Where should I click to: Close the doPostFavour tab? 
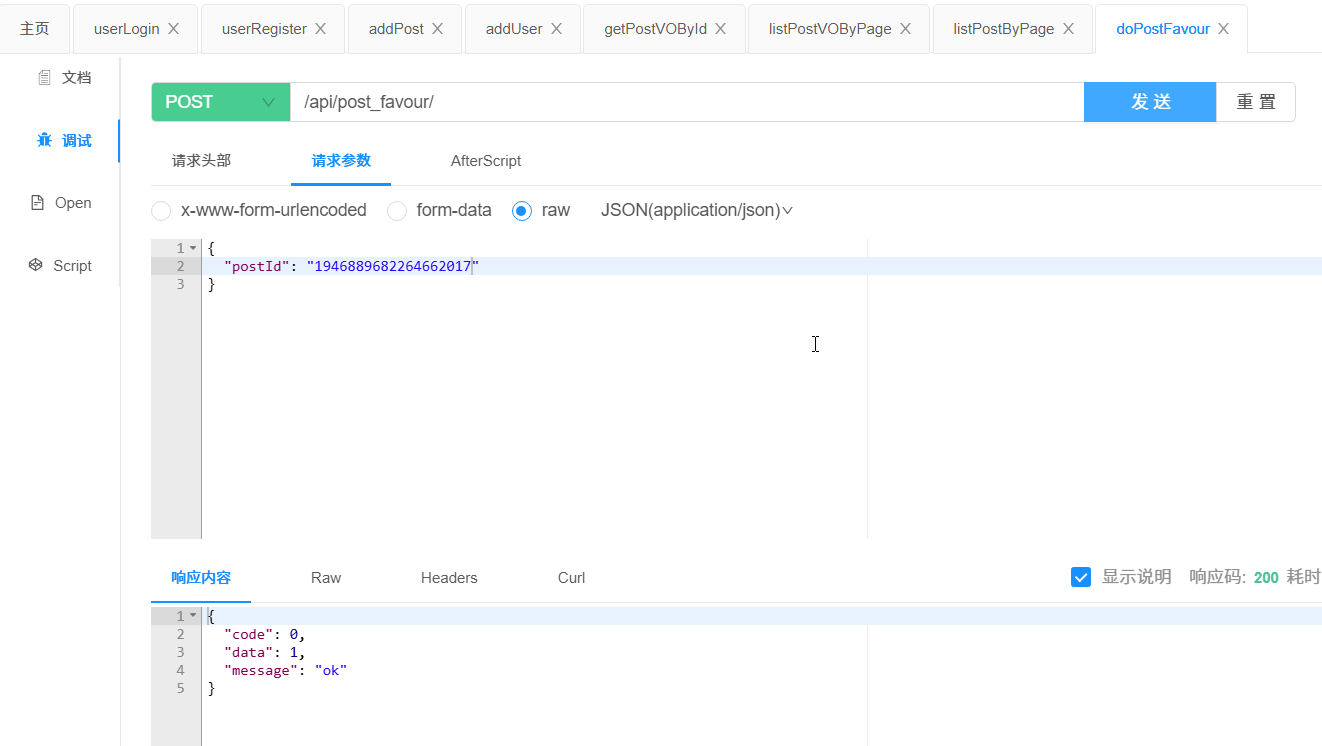click(x=1224, y=29)
